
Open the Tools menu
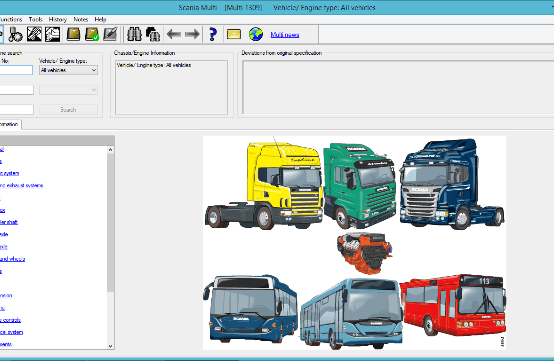tap(35, 19)
